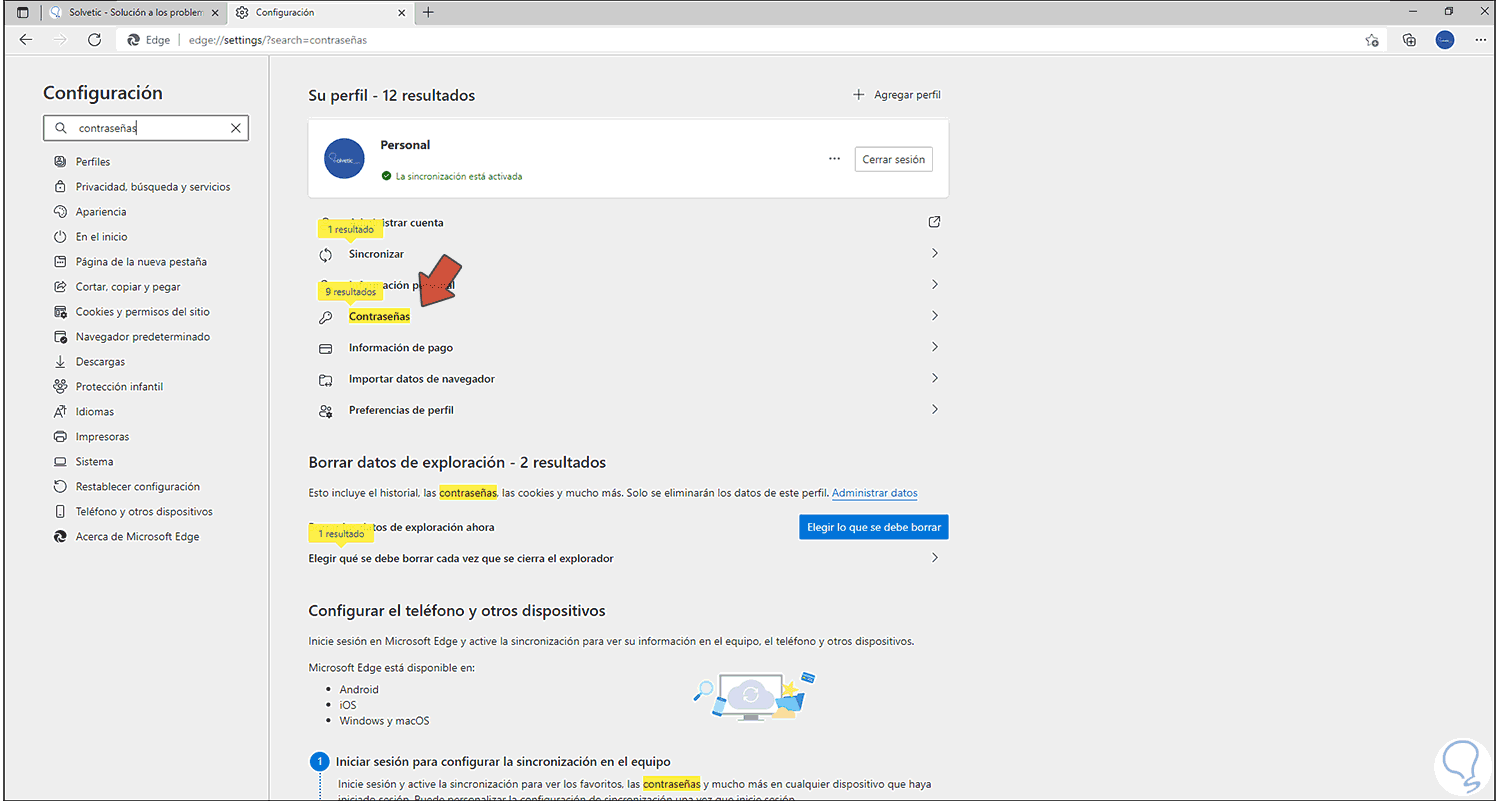This screenshot has height=801, width=1500.
Task: Open the Collections toolbar icon
Action: pos(1409,40)
